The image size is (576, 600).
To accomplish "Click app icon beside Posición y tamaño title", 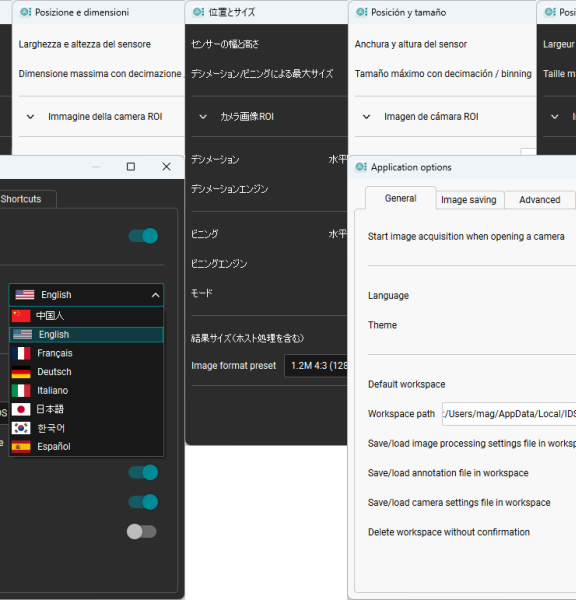I will pyautogui.click(x=361, y=12).
